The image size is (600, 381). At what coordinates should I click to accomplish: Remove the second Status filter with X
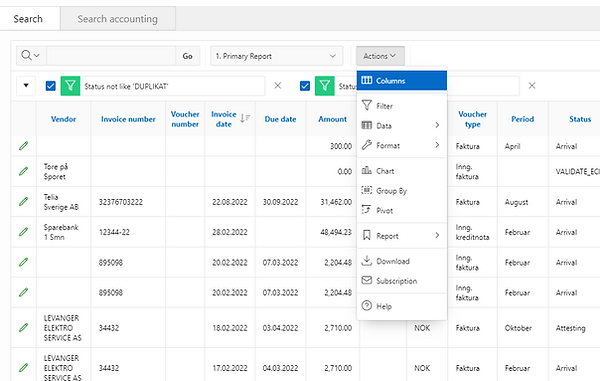tap(532, 86)
